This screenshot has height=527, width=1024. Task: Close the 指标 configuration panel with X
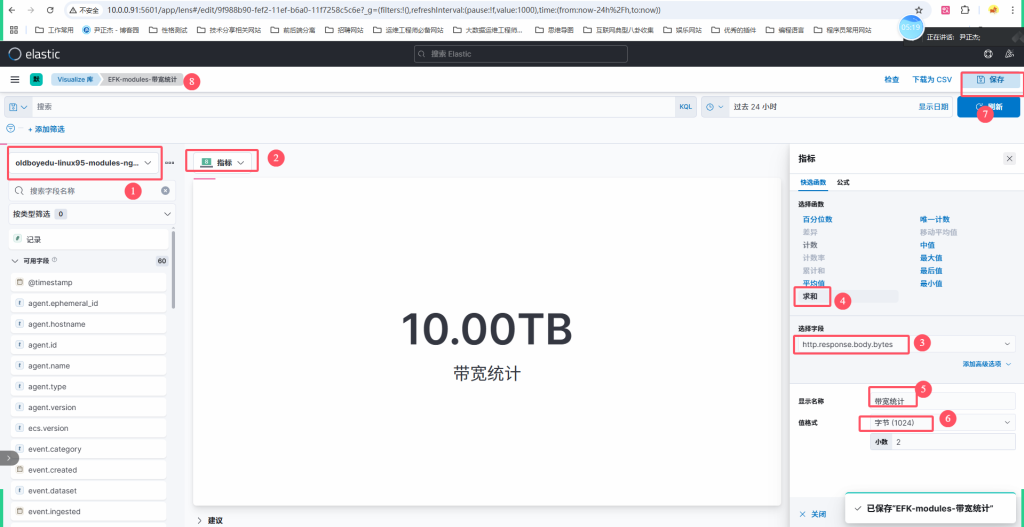tap(1009, 159)
